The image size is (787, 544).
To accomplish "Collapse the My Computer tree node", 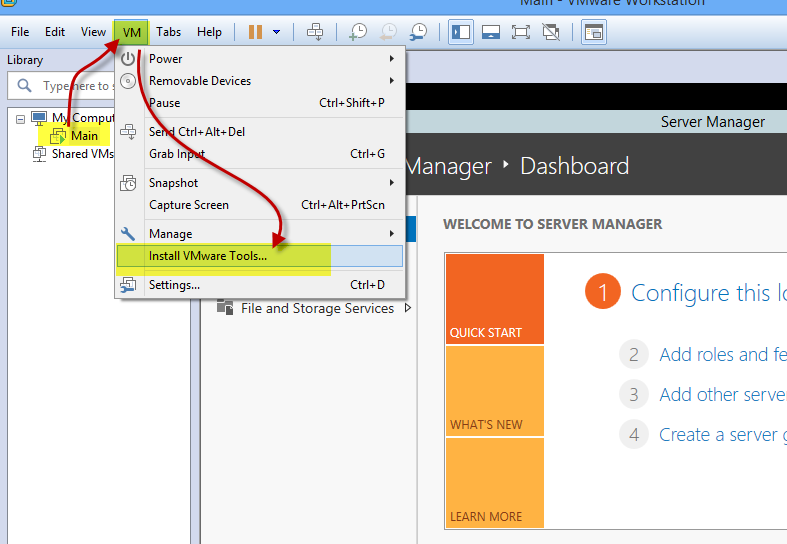I will point(20,119).
